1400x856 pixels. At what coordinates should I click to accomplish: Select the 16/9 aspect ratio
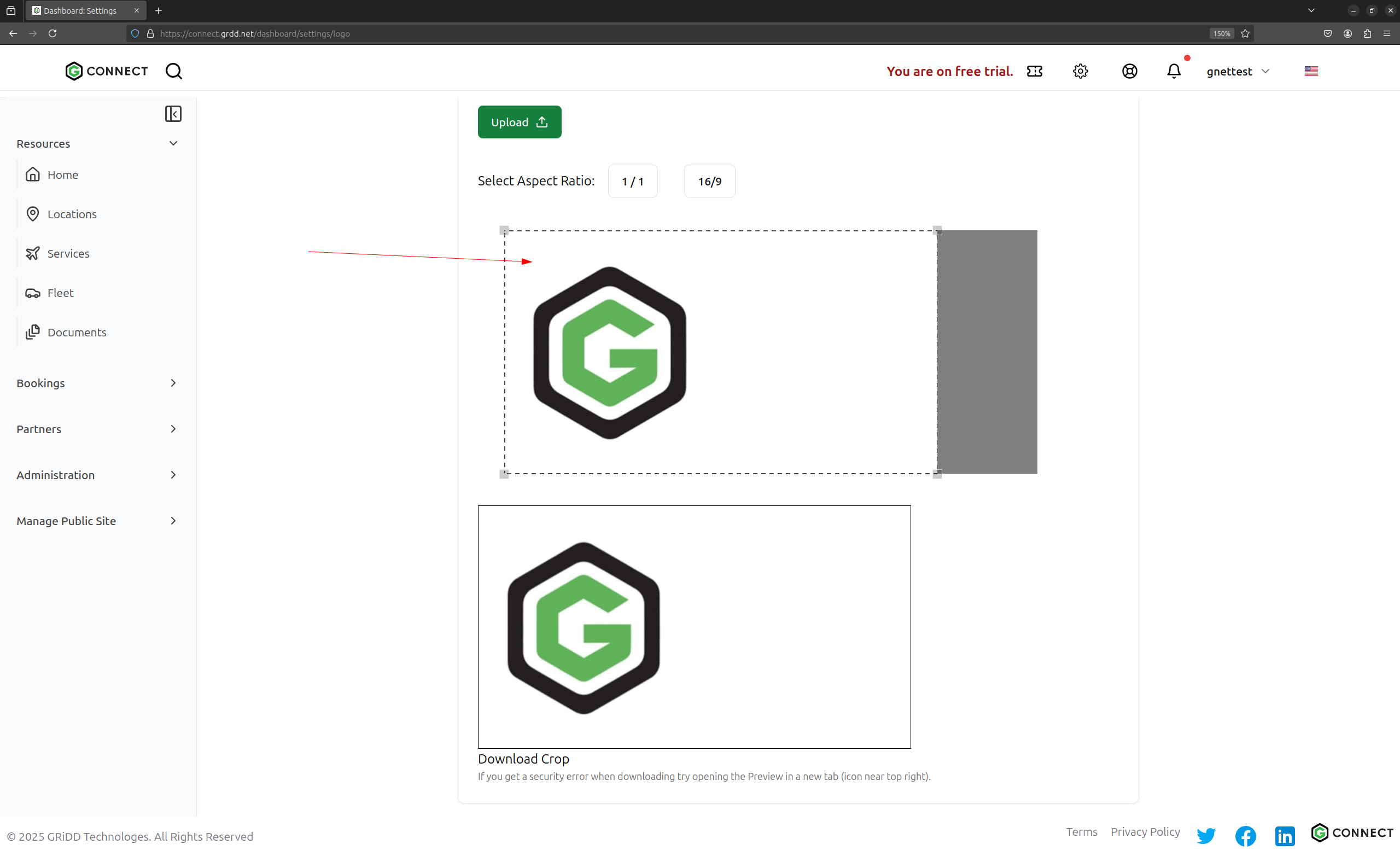[x=709, y=181]
